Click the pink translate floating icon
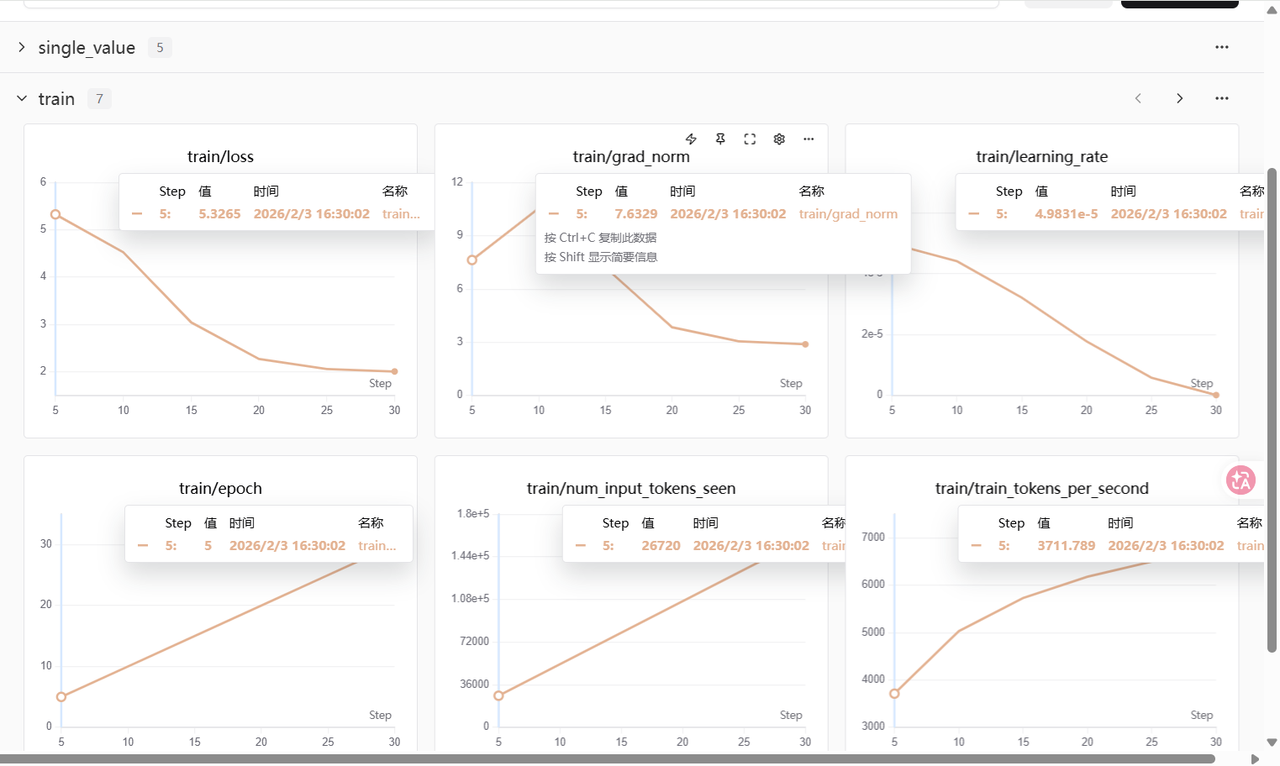 click(x=1241, y=480)
